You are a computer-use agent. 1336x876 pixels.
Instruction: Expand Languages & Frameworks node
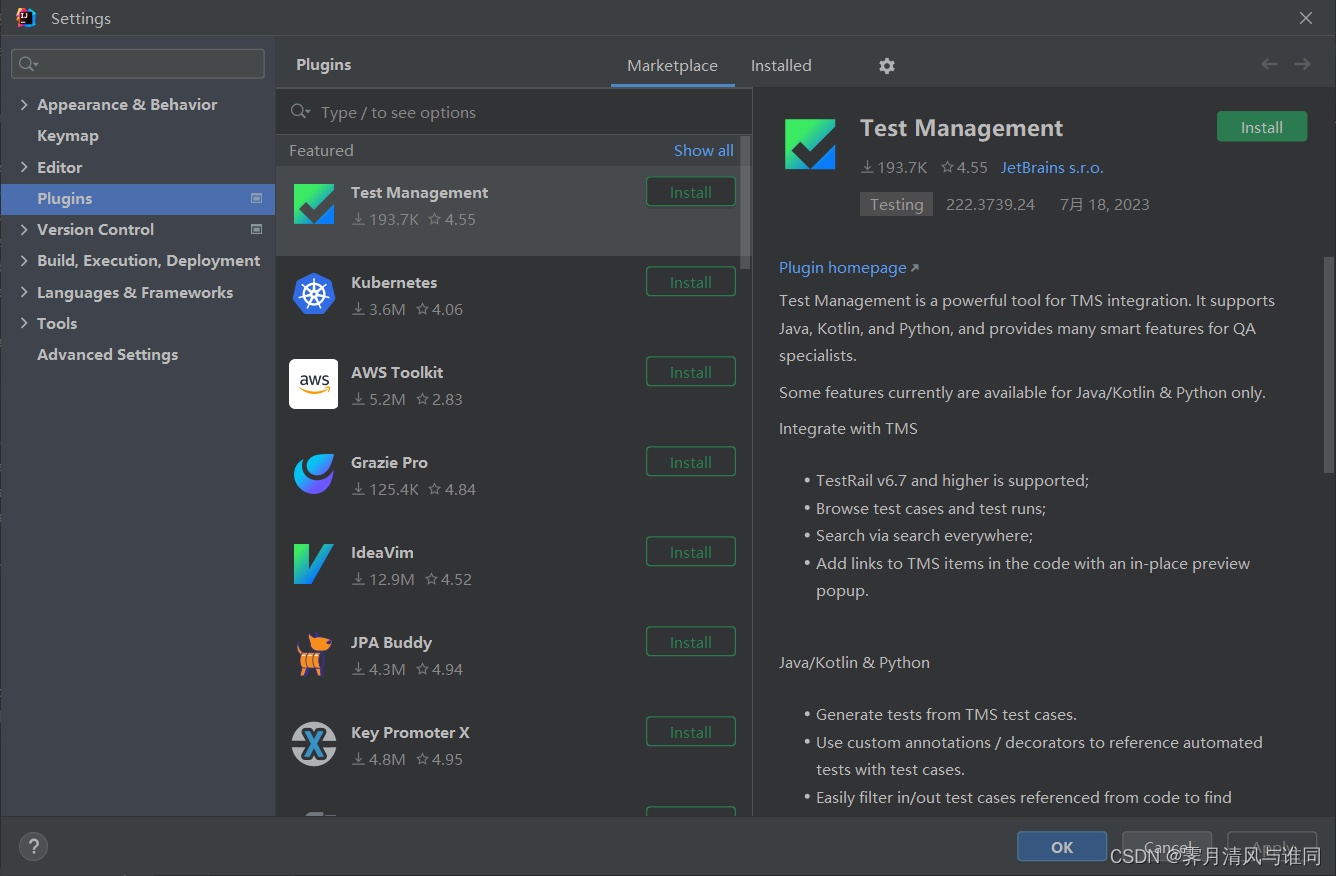point(24,292)
